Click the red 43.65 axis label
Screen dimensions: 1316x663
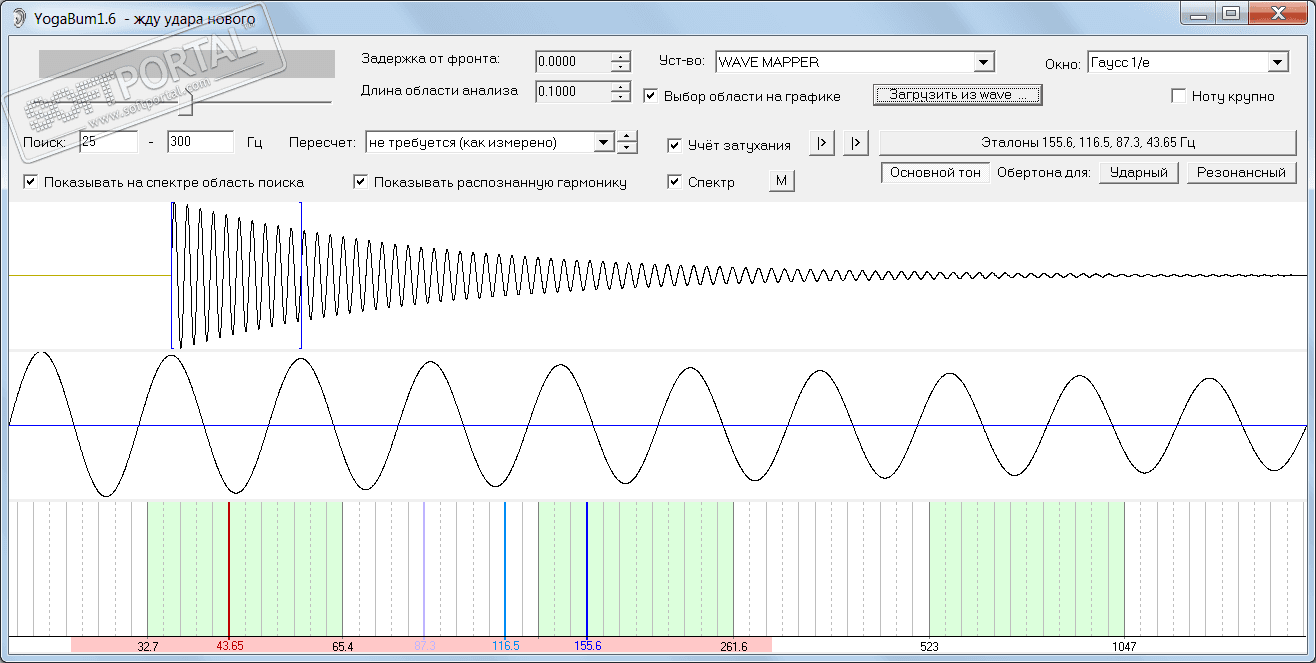click(230, 647)
